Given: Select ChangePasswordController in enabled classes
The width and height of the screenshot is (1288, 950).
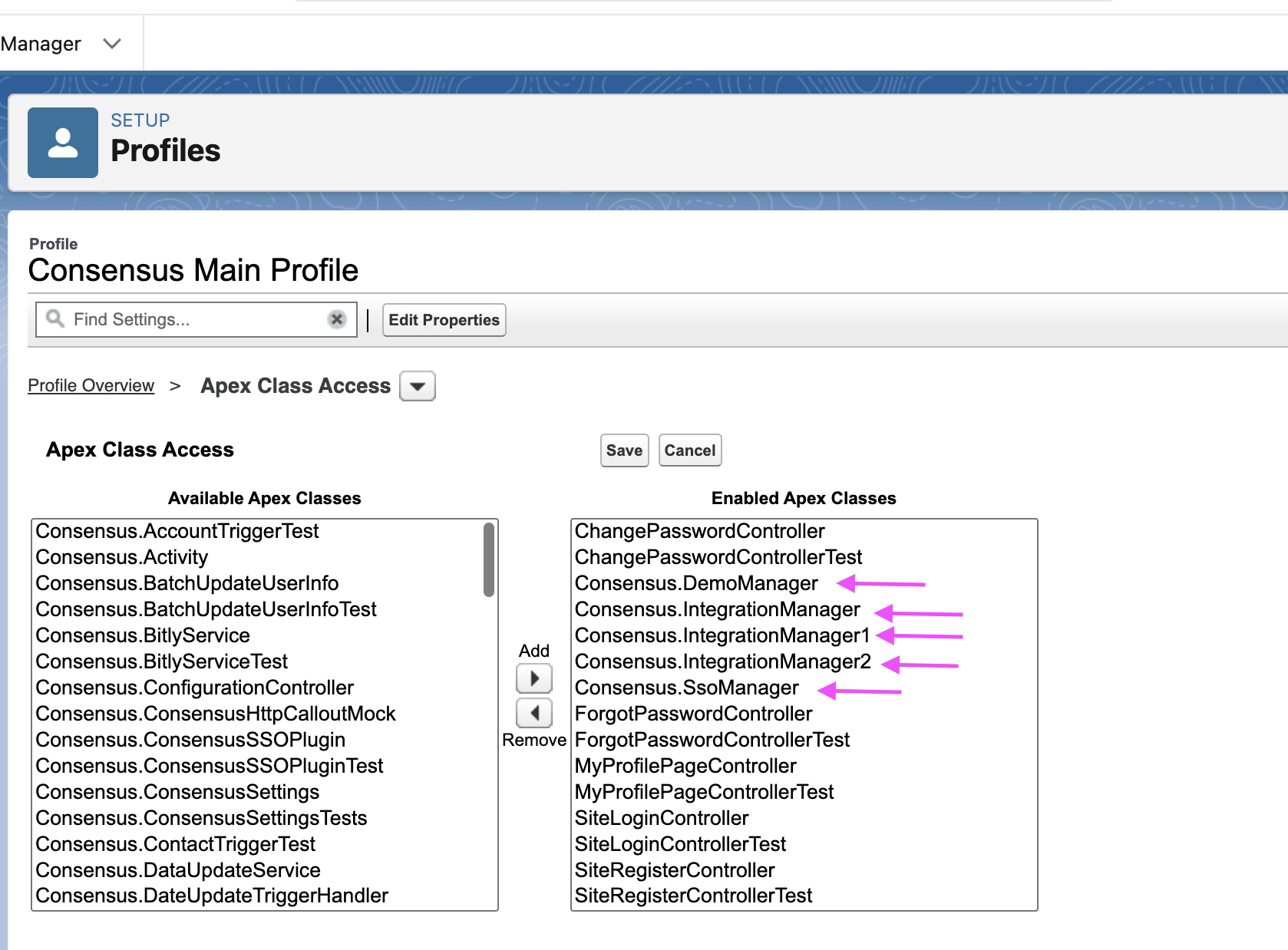Looking at the screenshot, I should point(699,530).
